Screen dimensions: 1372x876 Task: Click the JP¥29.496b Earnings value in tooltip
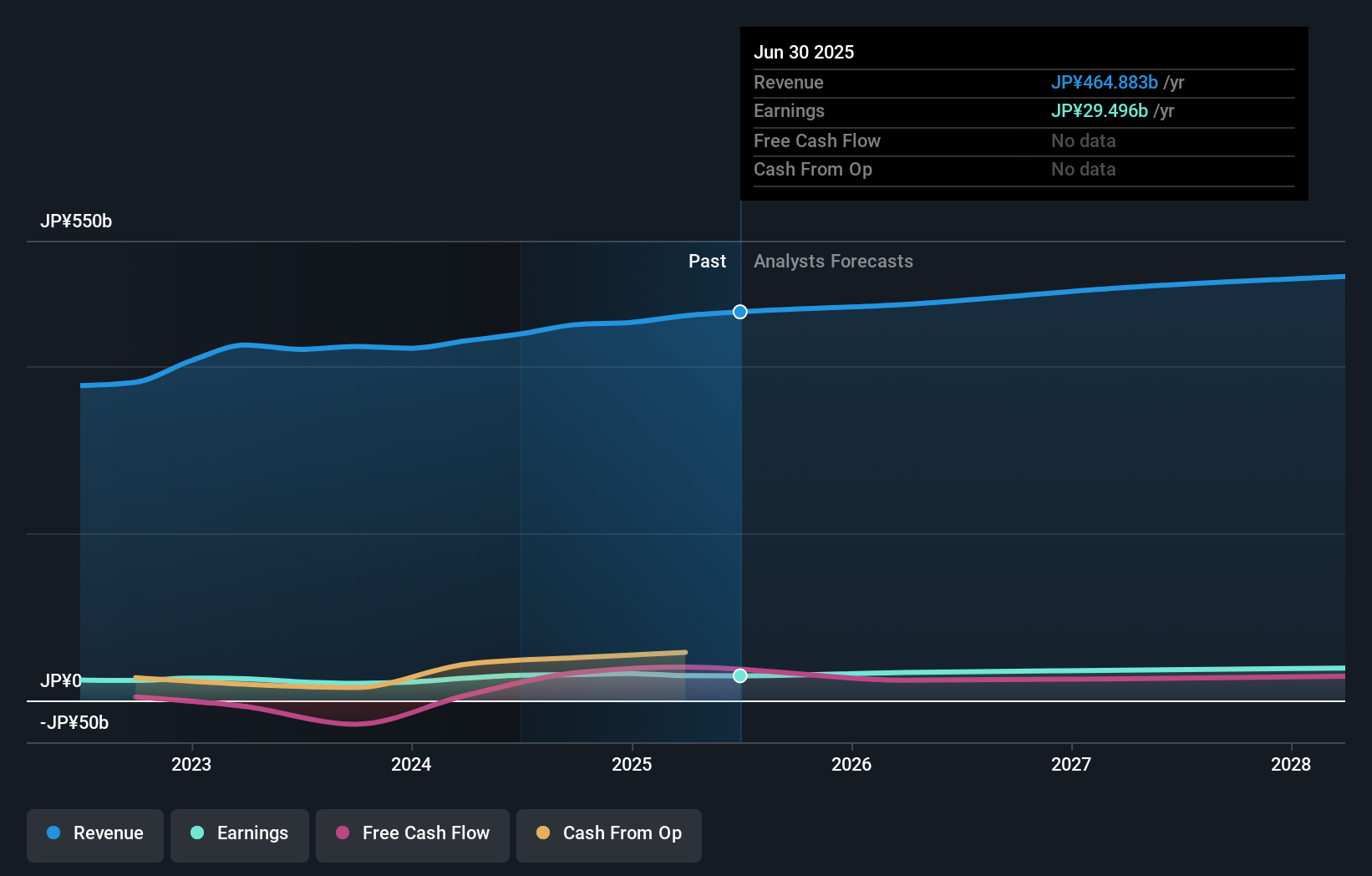[1099, 110]
